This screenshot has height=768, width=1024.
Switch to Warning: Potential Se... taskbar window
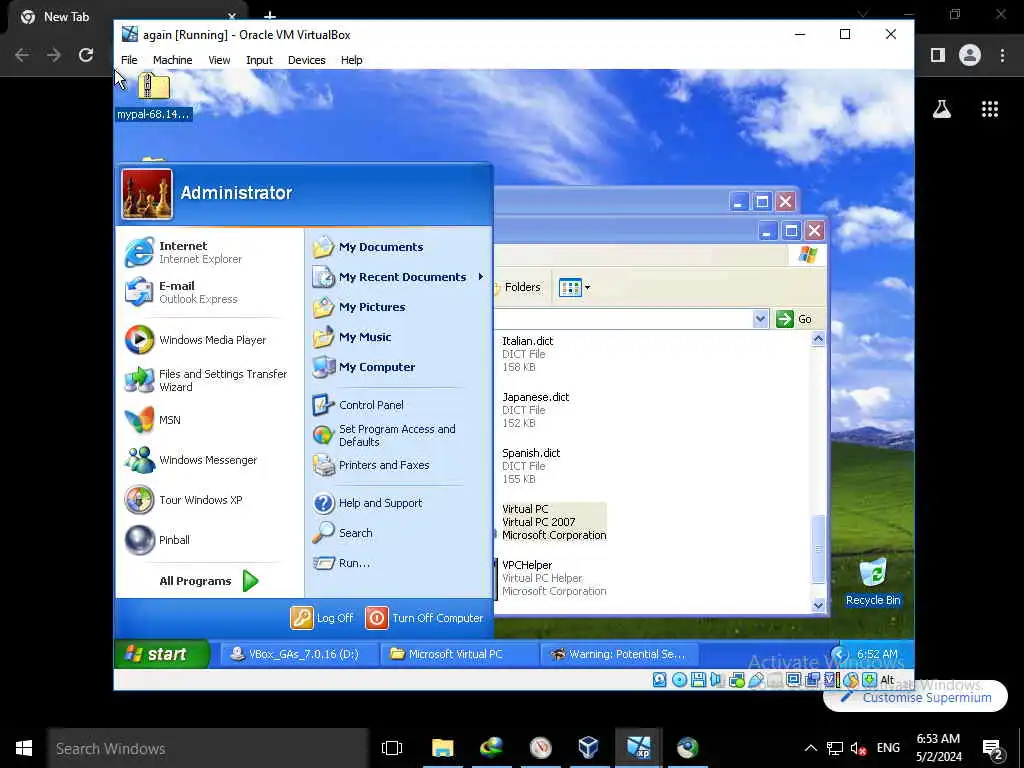(620, 654)
